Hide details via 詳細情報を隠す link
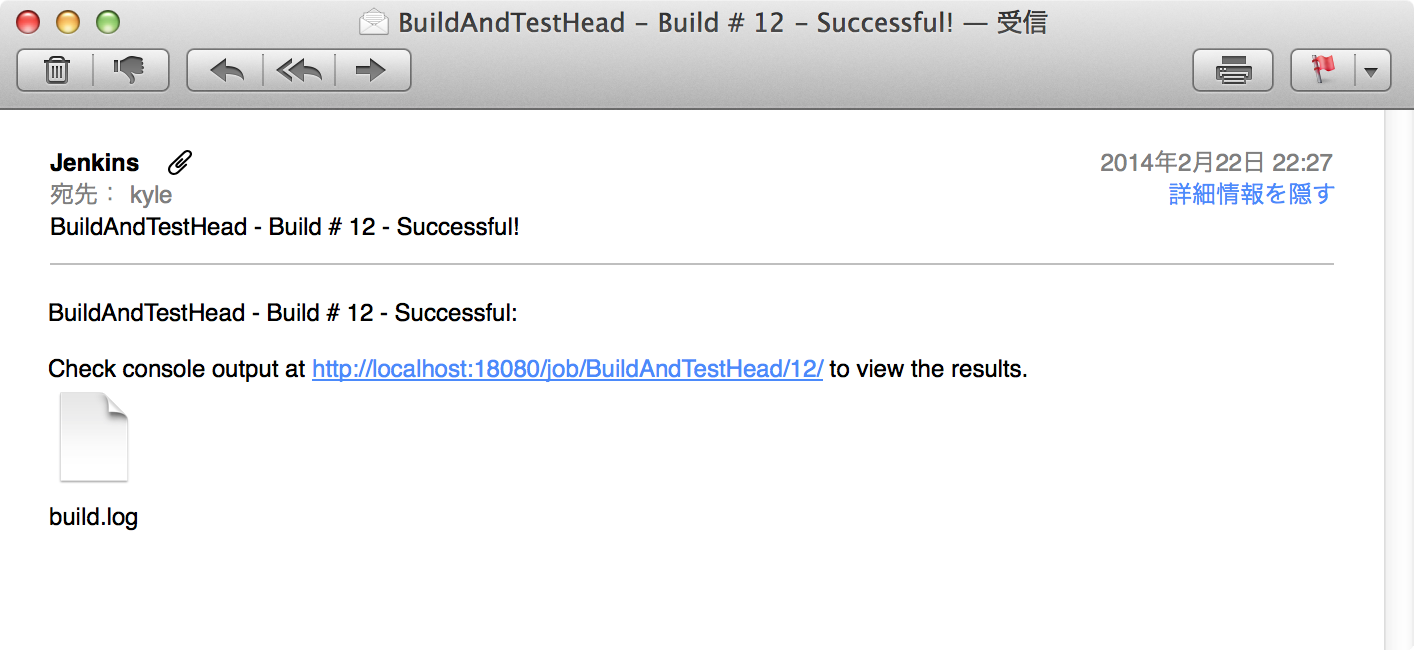Screen dimensions: 1414x650 (1251, 194)
